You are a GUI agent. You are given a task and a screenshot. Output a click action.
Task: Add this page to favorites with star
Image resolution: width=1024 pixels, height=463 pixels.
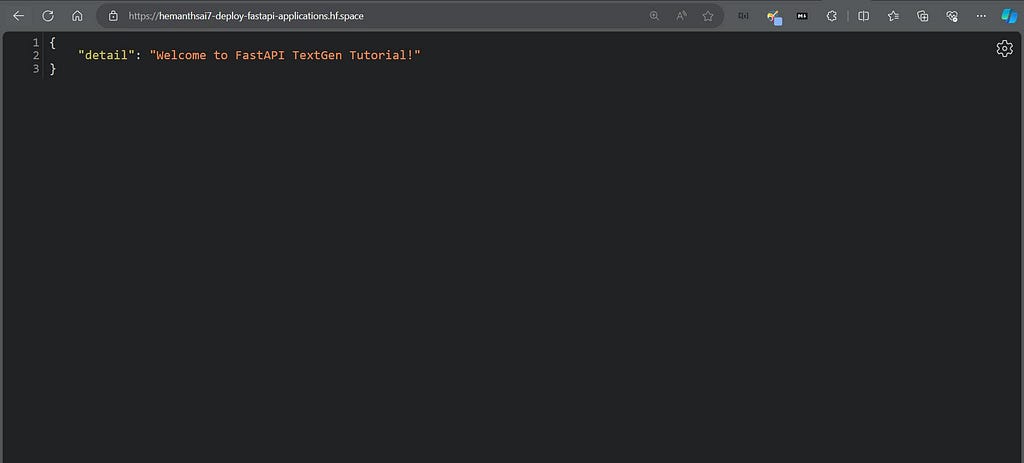(x=708, y=16)
